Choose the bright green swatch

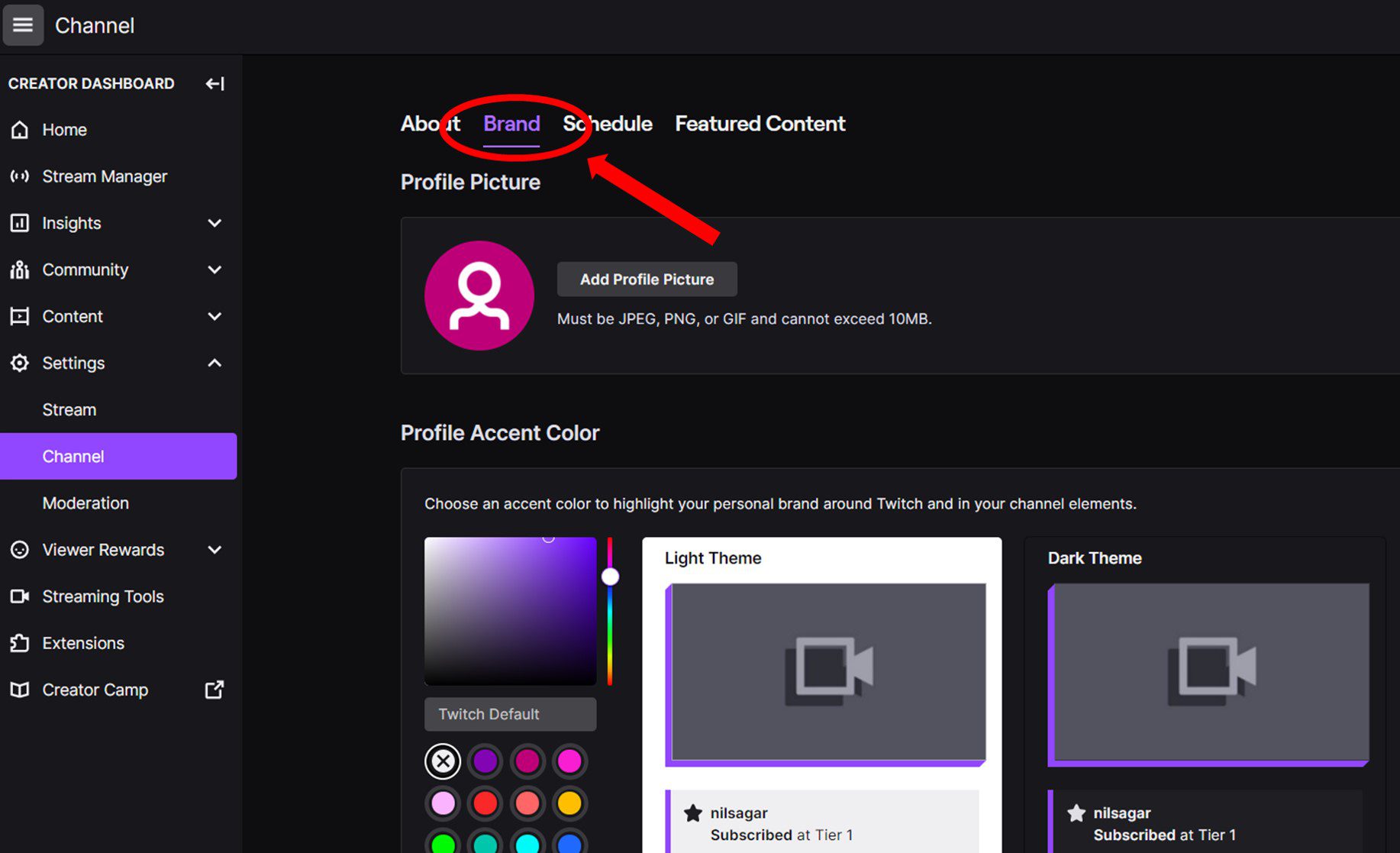coord(443,843)
